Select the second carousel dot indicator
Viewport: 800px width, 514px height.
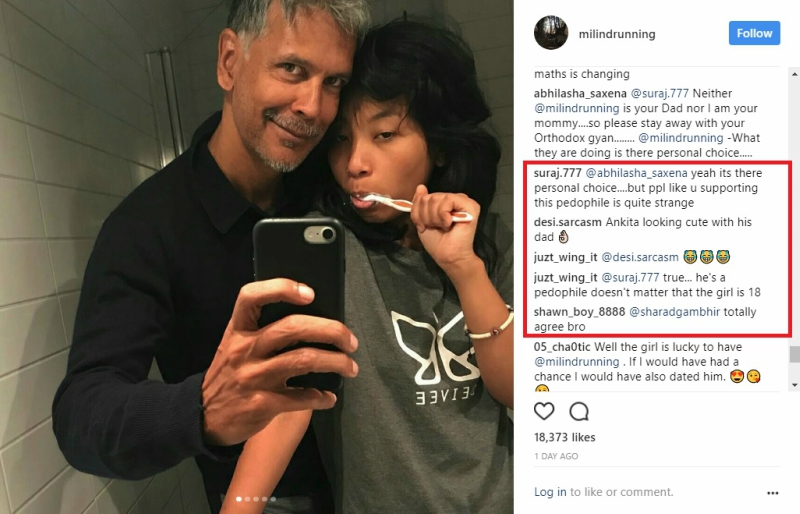click(247, 499)
